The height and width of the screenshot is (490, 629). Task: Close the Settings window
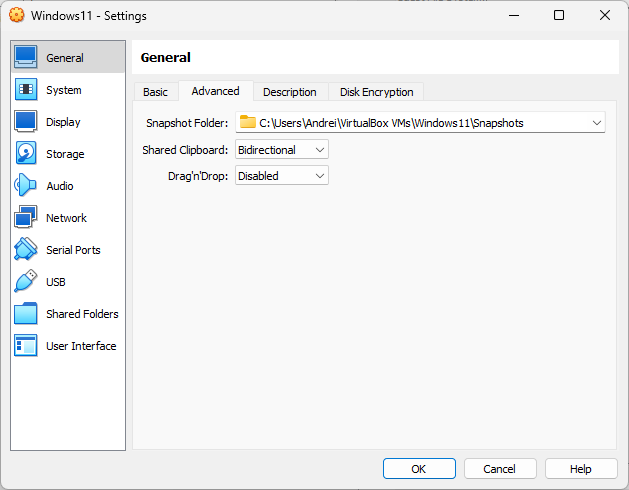pos(605,15)
